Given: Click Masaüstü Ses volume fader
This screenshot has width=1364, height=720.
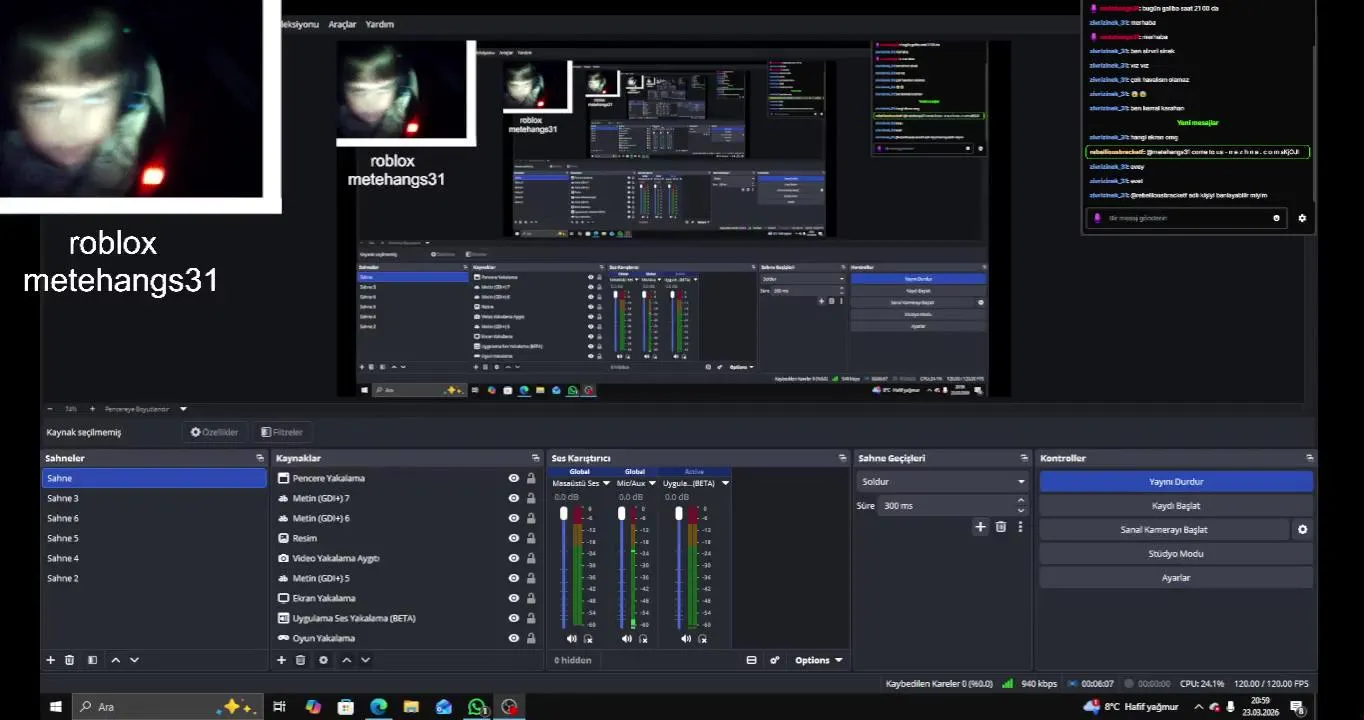Looking at the screenshot, I should coord(564,513).
